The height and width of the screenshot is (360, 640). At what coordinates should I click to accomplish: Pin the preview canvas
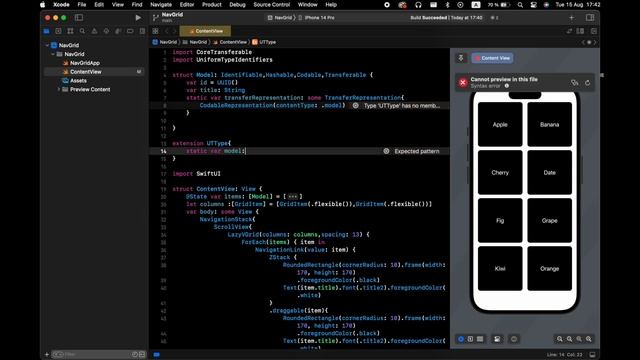point(461,58)
